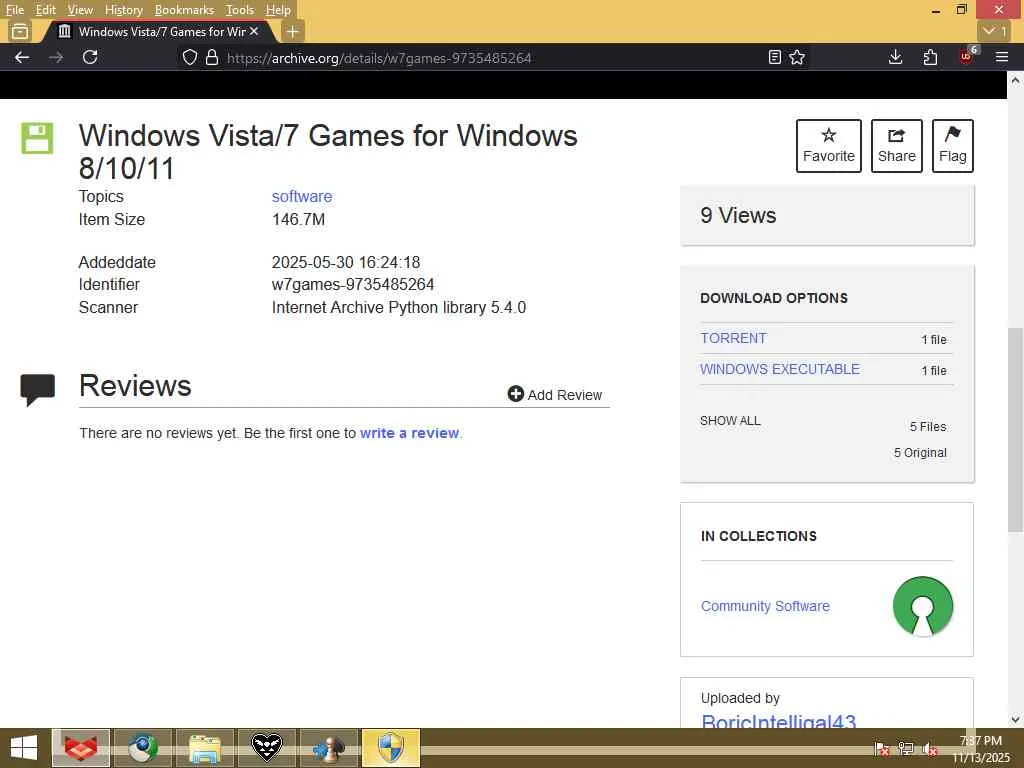
Task: Open the Windows Start button
Action: click(x=24, y=748)
